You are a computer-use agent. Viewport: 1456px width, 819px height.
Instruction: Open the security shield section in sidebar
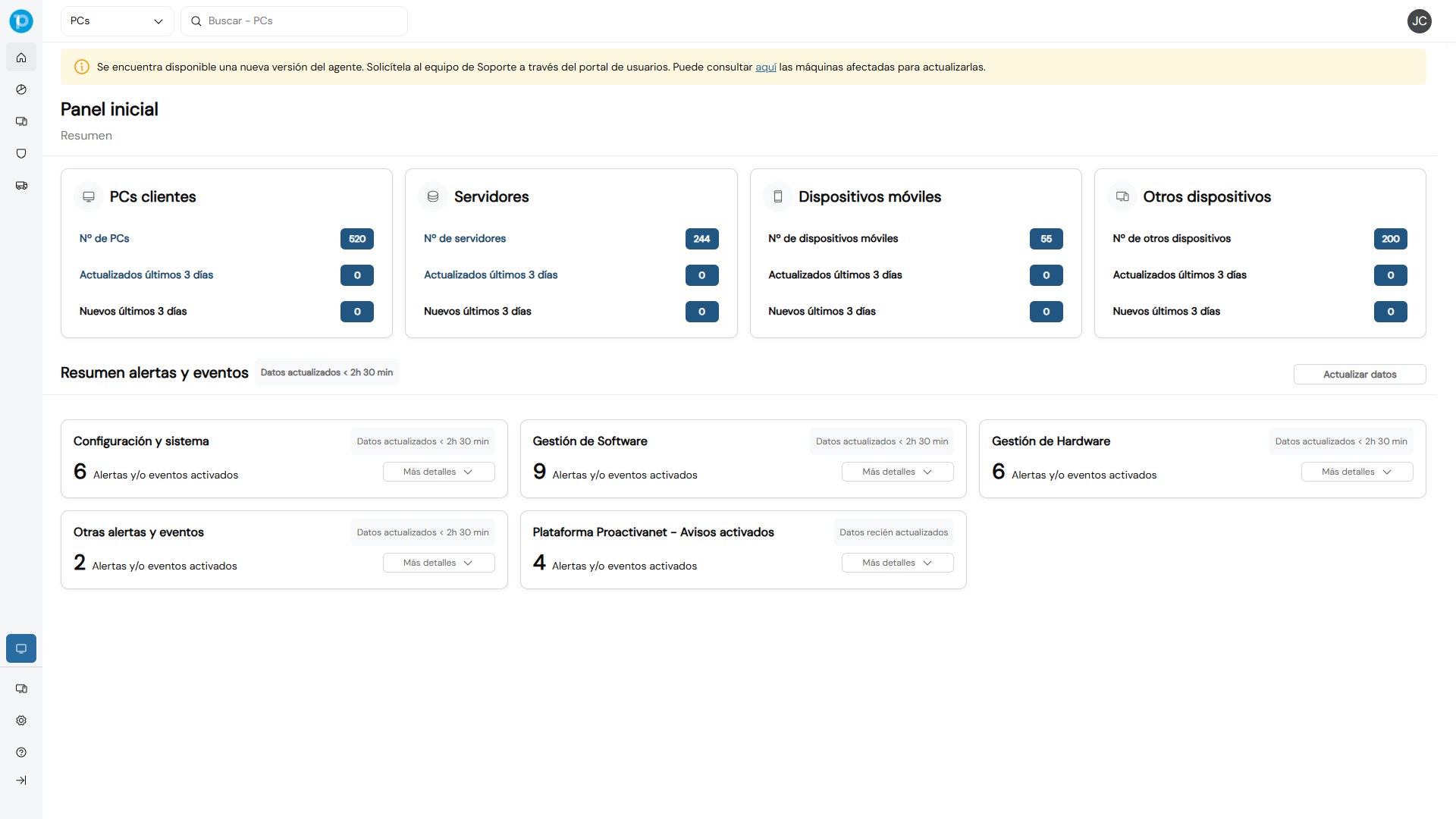(x=20, y=153)
